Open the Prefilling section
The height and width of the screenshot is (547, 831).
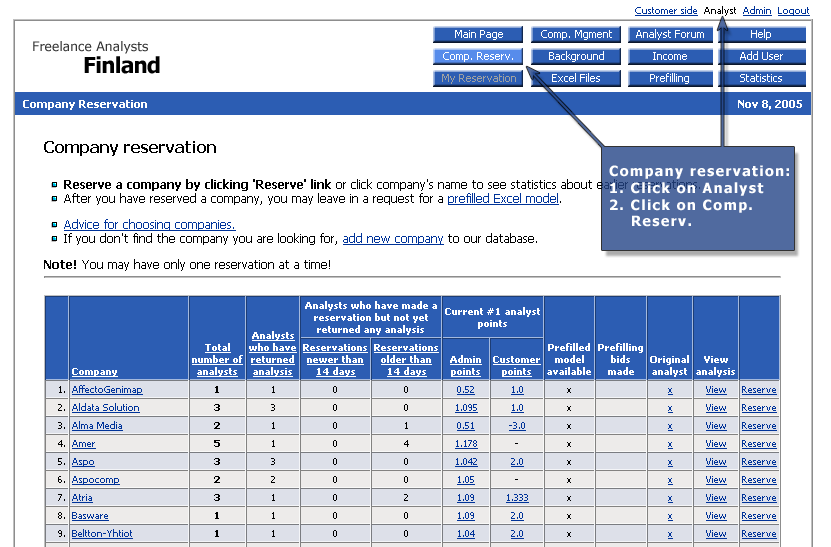pyautogui.click(x=670, y=78)
